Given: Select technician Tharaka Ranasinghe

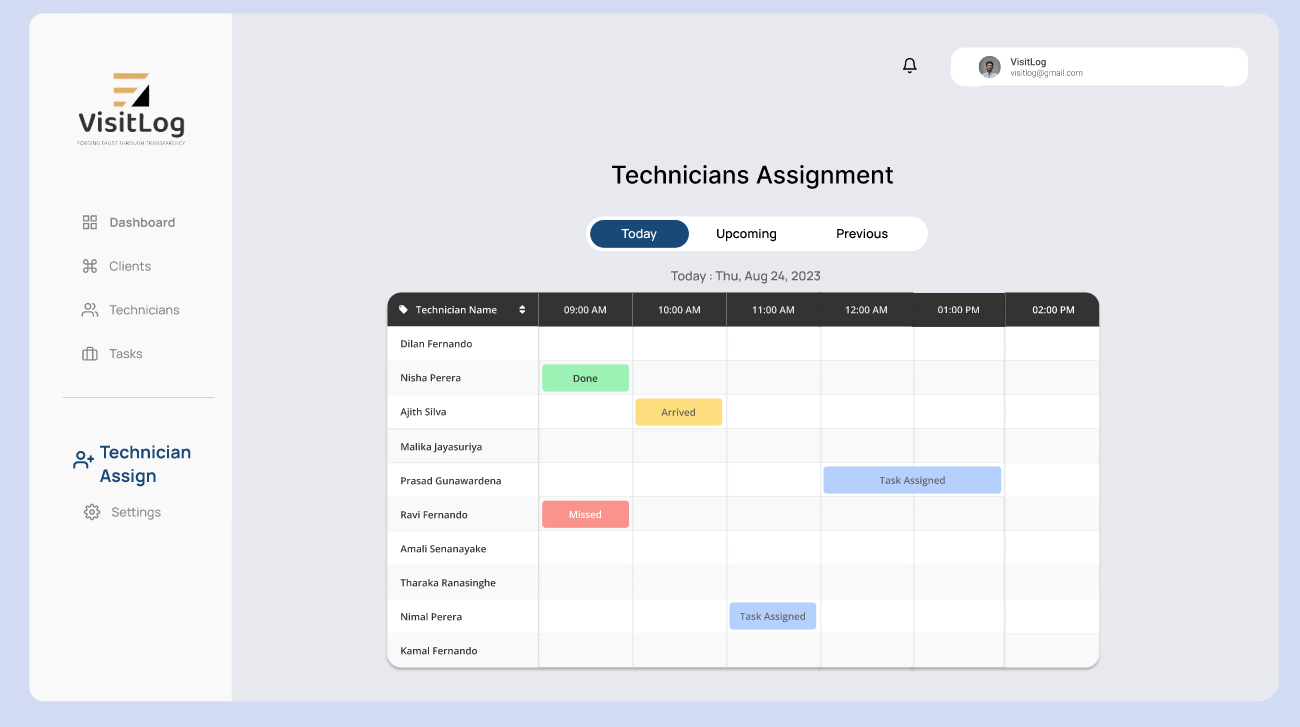Looking at the screenshot, I should (448, 583).
